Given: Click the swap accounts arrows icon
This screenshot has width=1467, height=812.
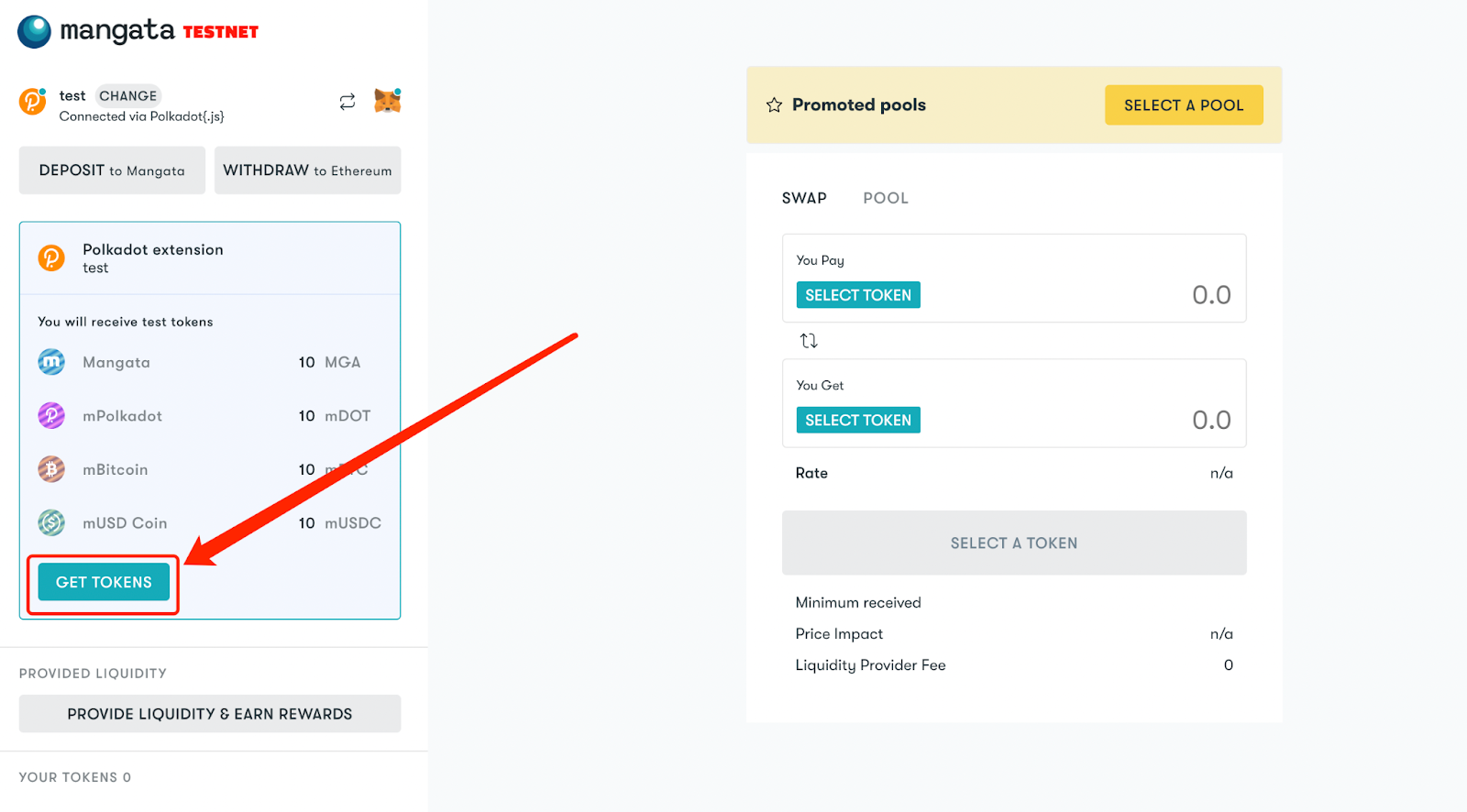Looking at the screenshot, I should 347,102.
